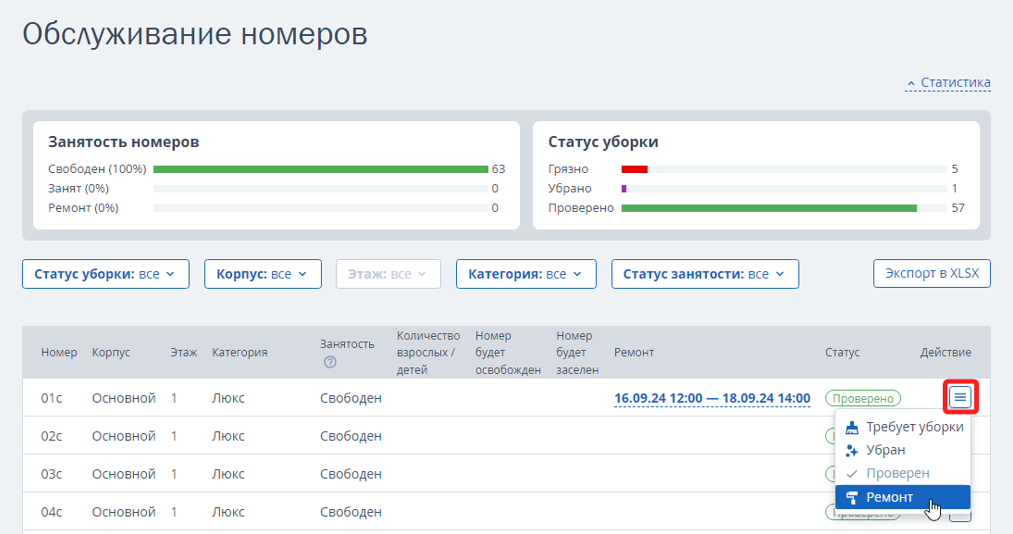Image resolution: width=1013 pixels, height=534 pixels.
Task: Click the paint roller icon beside Ремонт
Action: click(x=852, y=497)
